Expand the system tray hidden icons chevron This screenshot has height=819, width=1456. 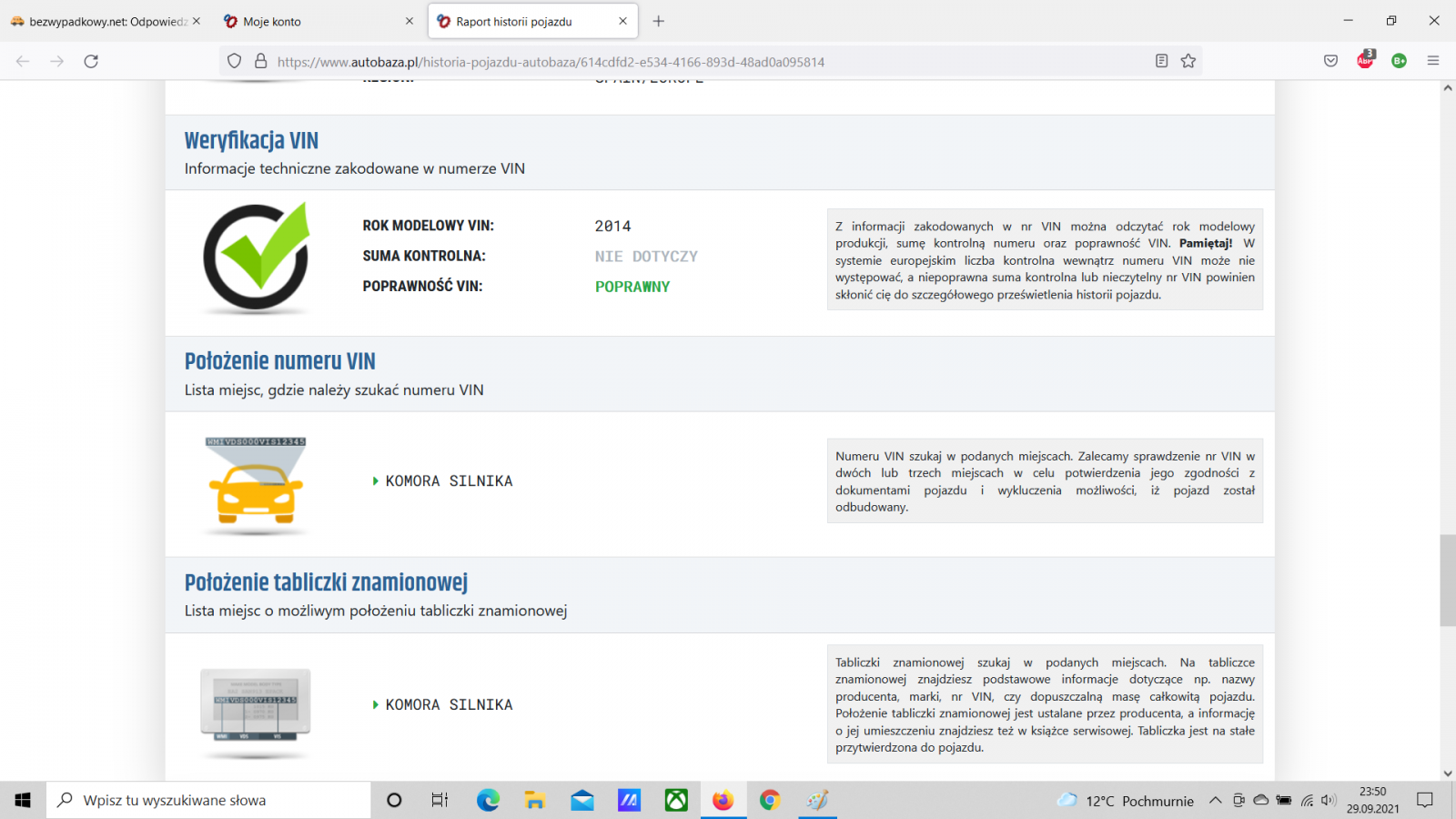(x=1215, y=800)
